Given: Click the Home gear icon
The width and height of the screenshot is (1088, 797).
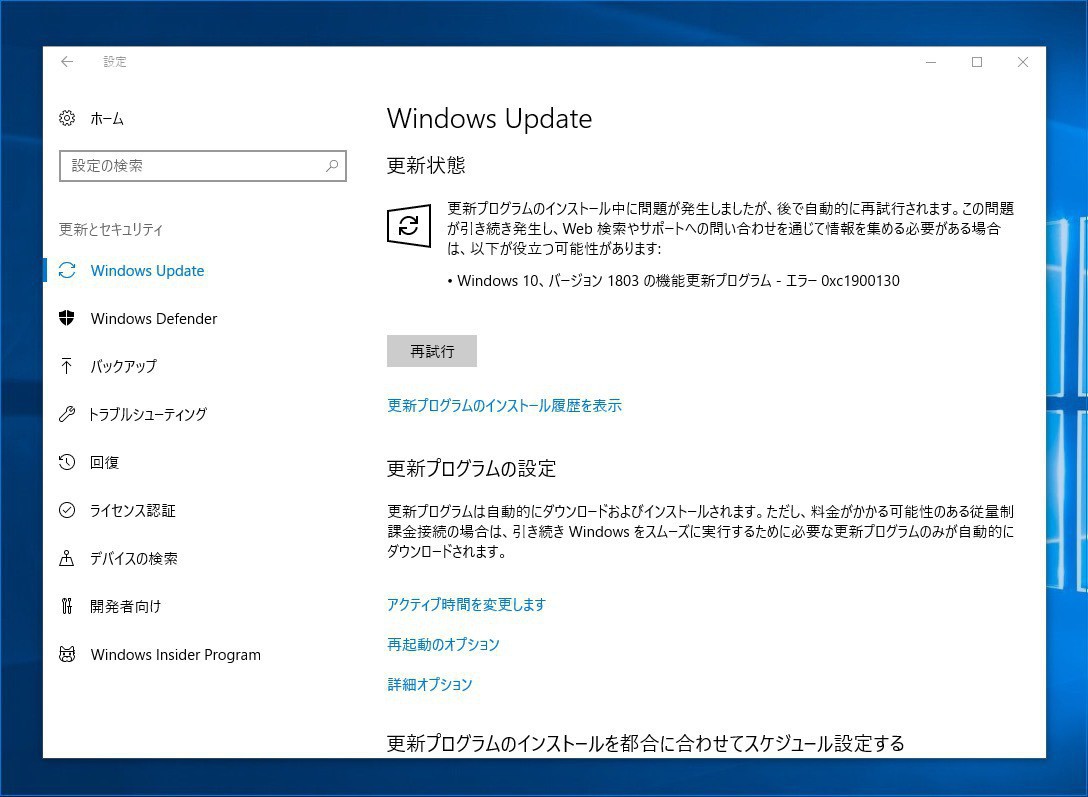Looking at the screenshot, I should point(67,119).
